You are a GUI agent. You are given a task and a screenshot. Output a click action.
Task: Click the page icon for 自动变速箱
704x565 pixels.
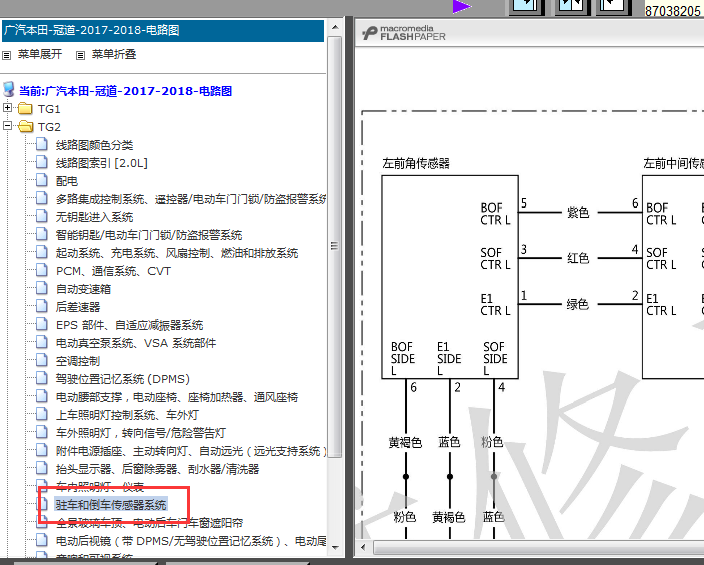tap(42, 288)
